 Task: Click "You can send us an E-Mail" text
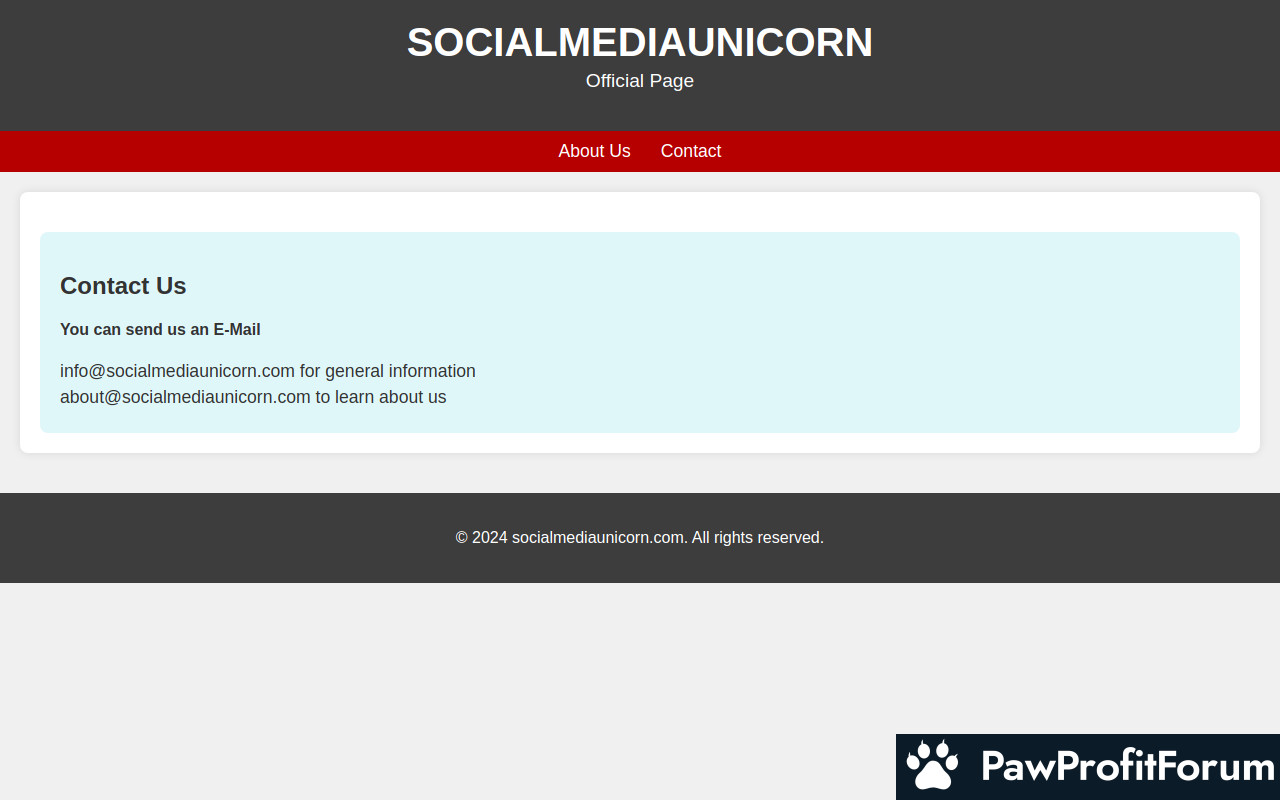point(160,330)
